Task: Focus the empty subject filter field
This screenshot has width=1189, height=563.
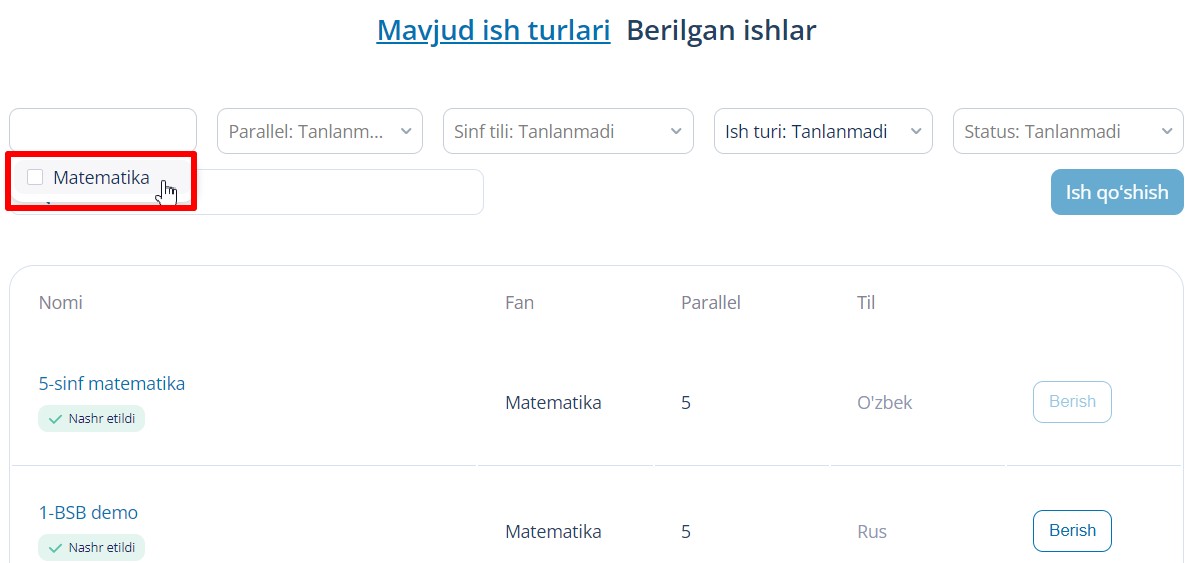Action: [103, 130]
